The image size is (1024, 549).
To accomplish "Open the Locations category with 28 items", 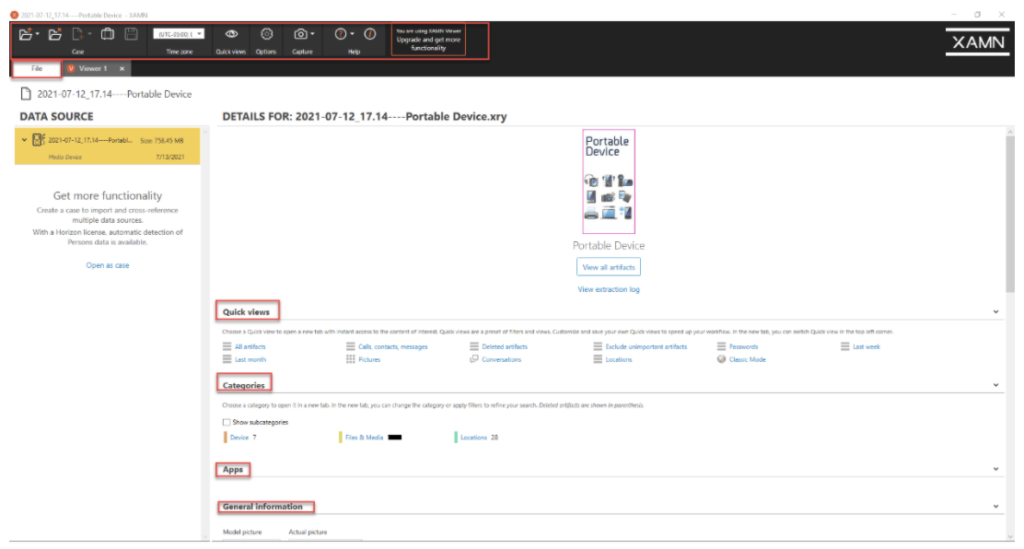I will click(x=473, y=437).
